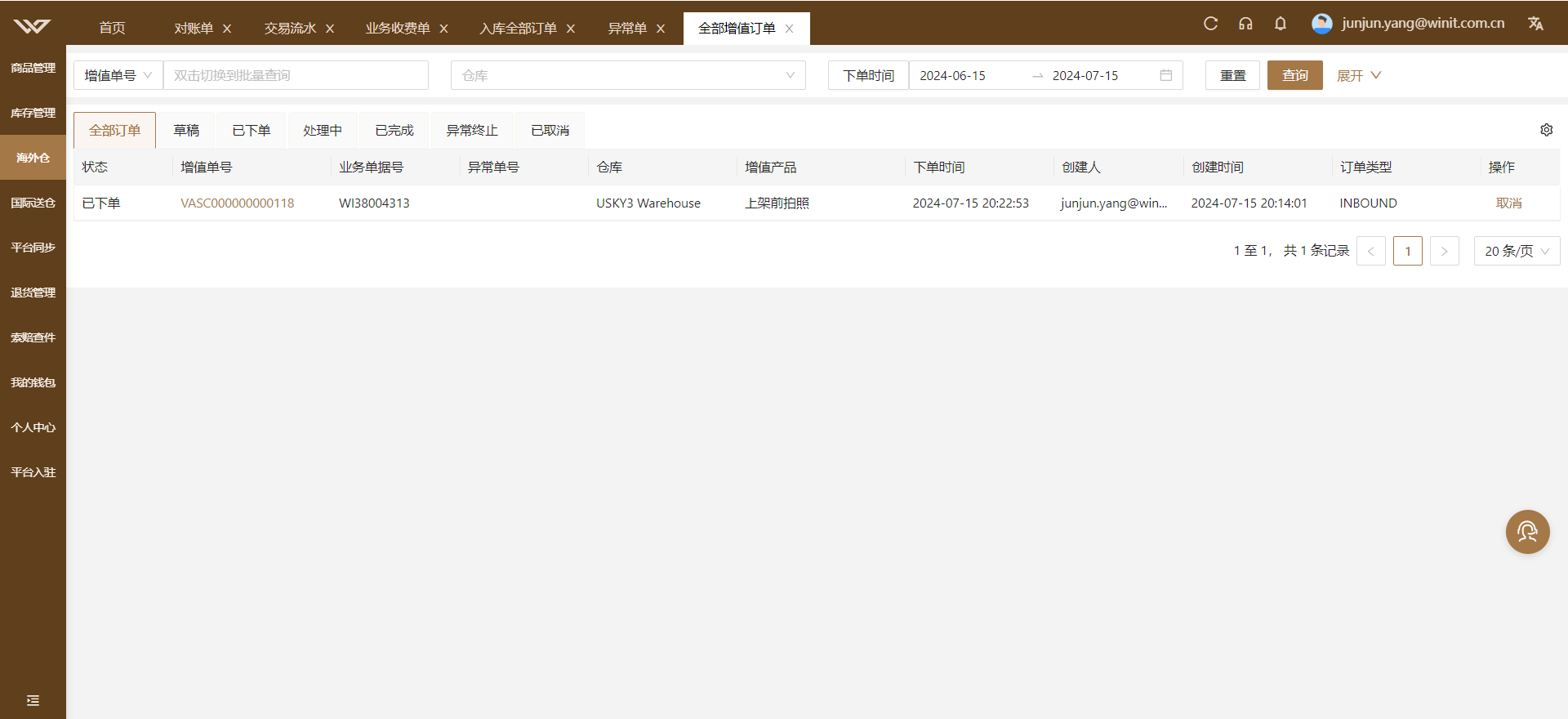Open 平台入驻 in the sidebar
This screenshot has height=719, width=1568.
(33, 472)
